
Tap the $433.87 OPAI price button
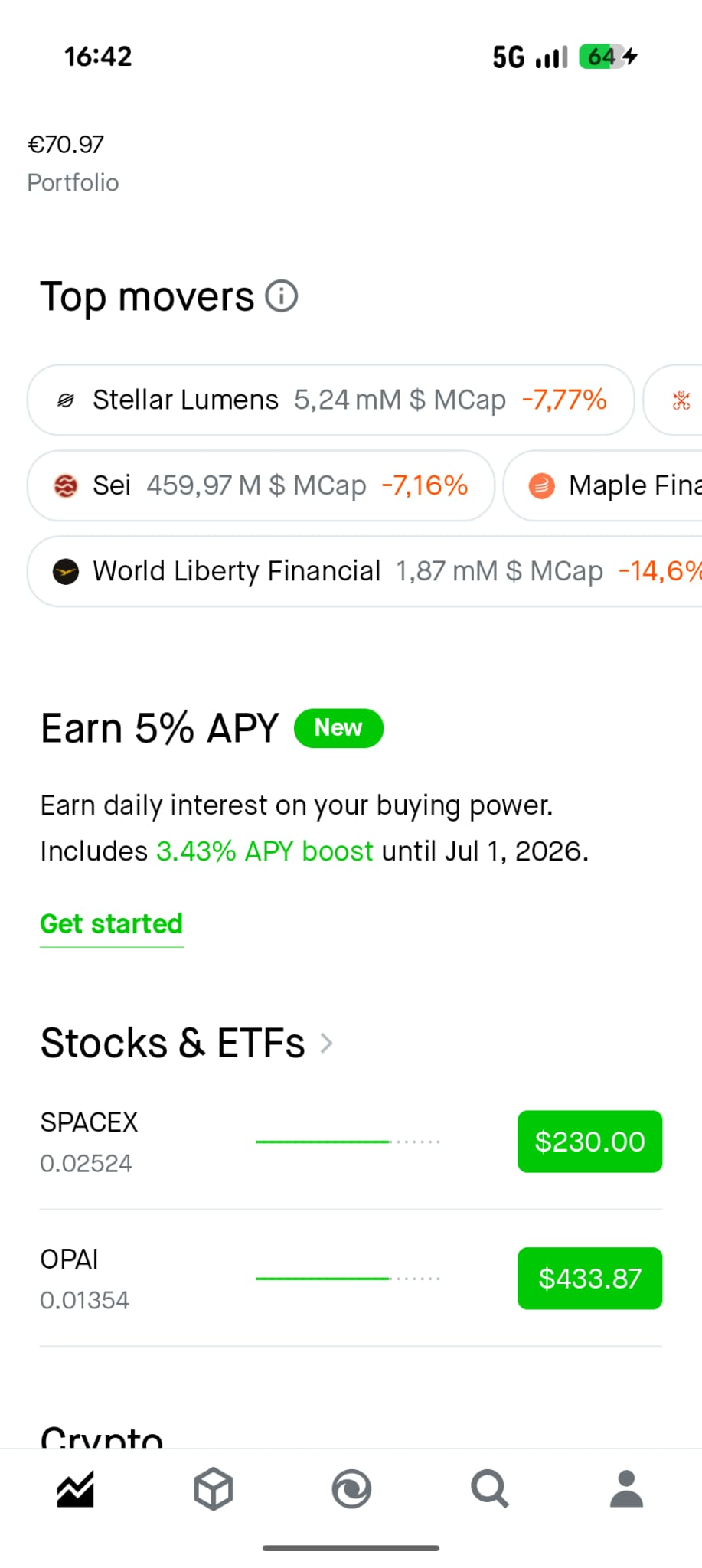click(x=589, y=1279)
